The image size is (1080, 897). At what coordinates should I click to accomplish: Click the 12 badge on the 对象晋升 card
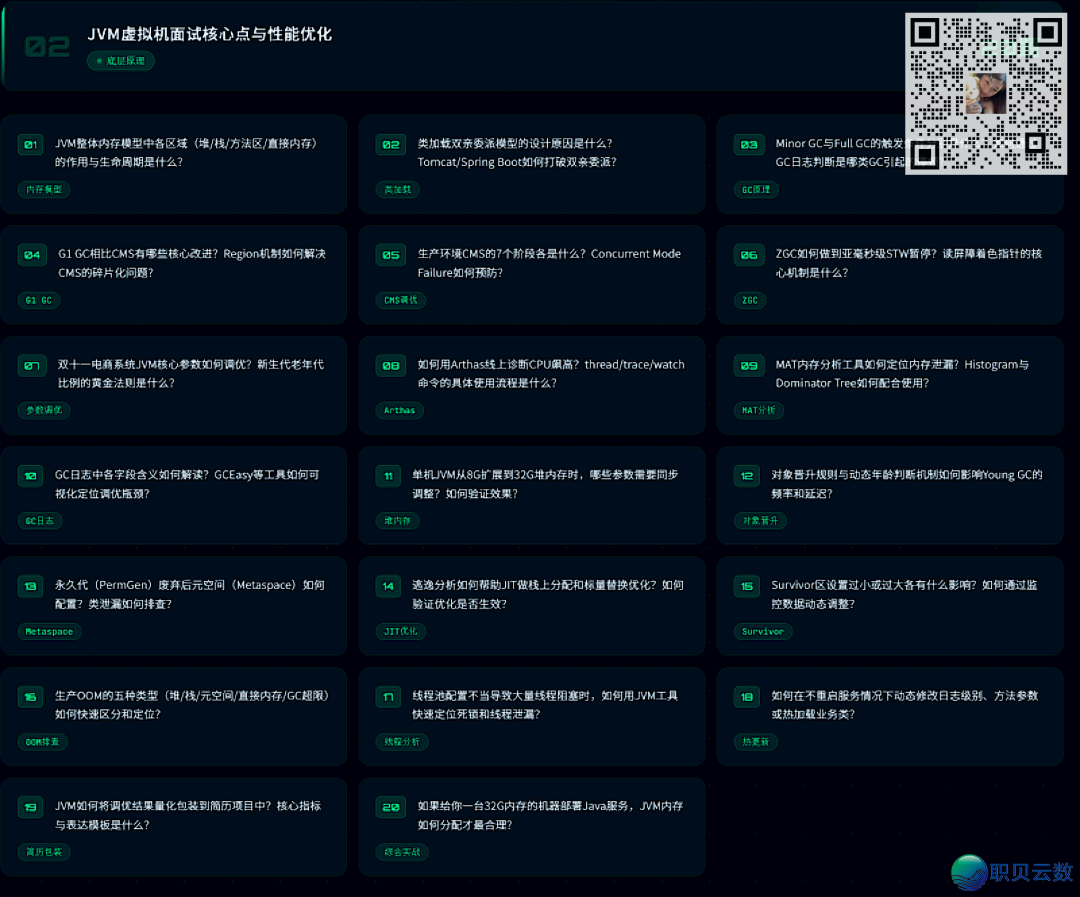pyautogui.click(x=748, y=476)
